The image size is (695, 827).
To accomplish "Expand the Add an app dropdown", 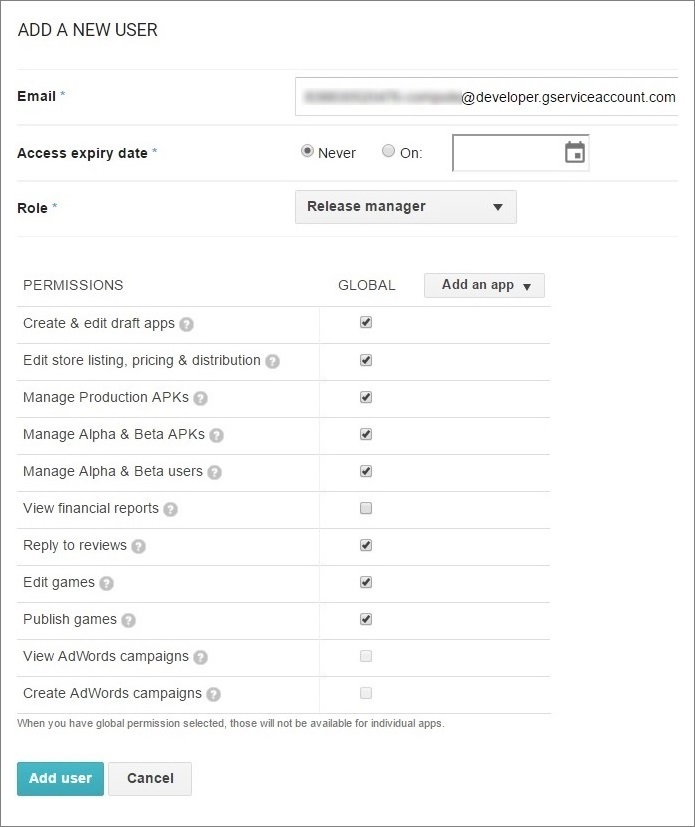I will [484, 285].
